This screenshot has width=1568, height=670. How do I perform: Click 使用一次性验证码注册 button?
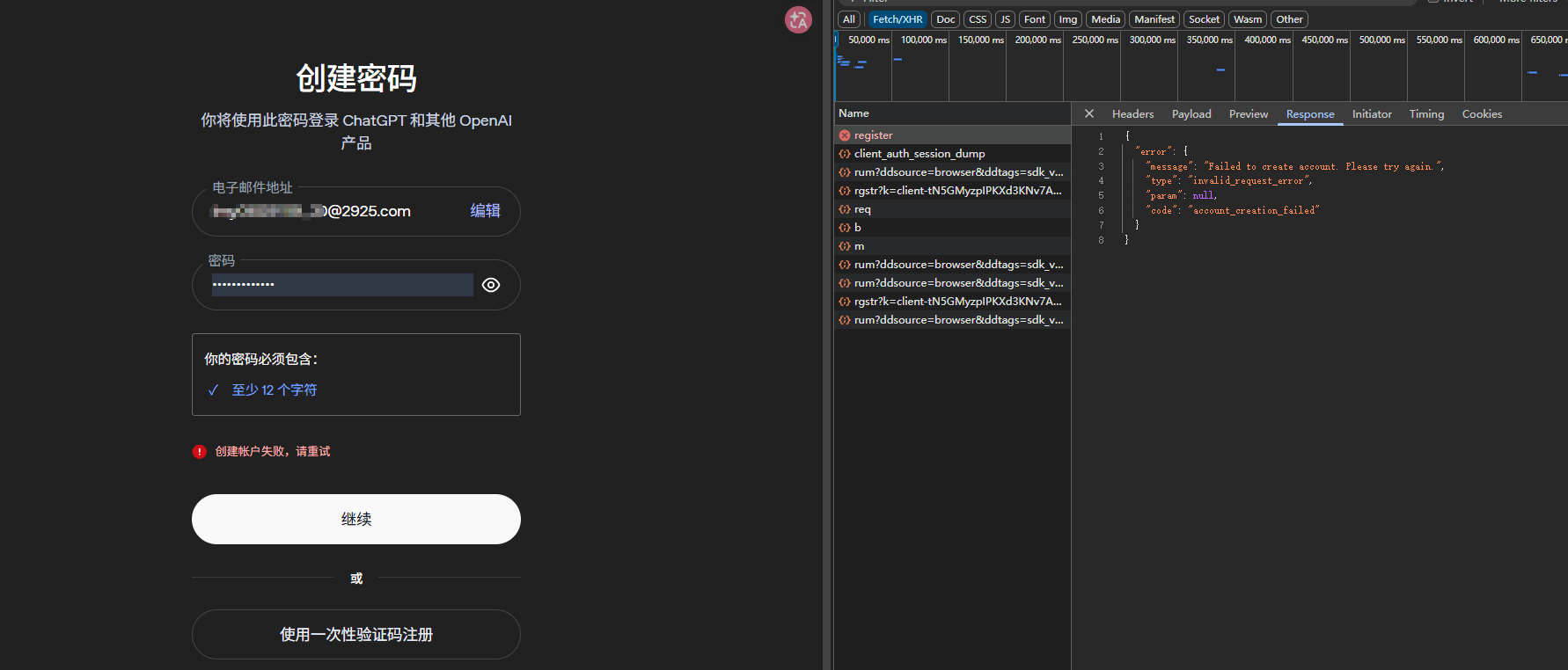pos(356,634)
